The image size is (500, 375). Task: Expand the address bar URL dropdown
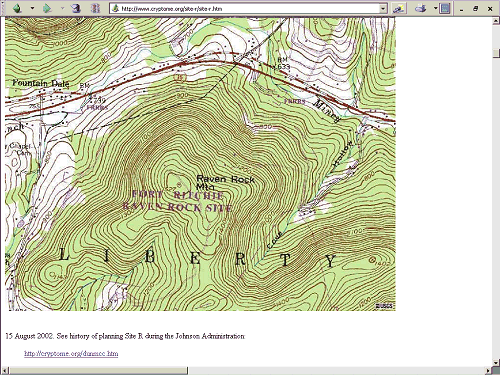pyautogui.click(x=383, y=9)
